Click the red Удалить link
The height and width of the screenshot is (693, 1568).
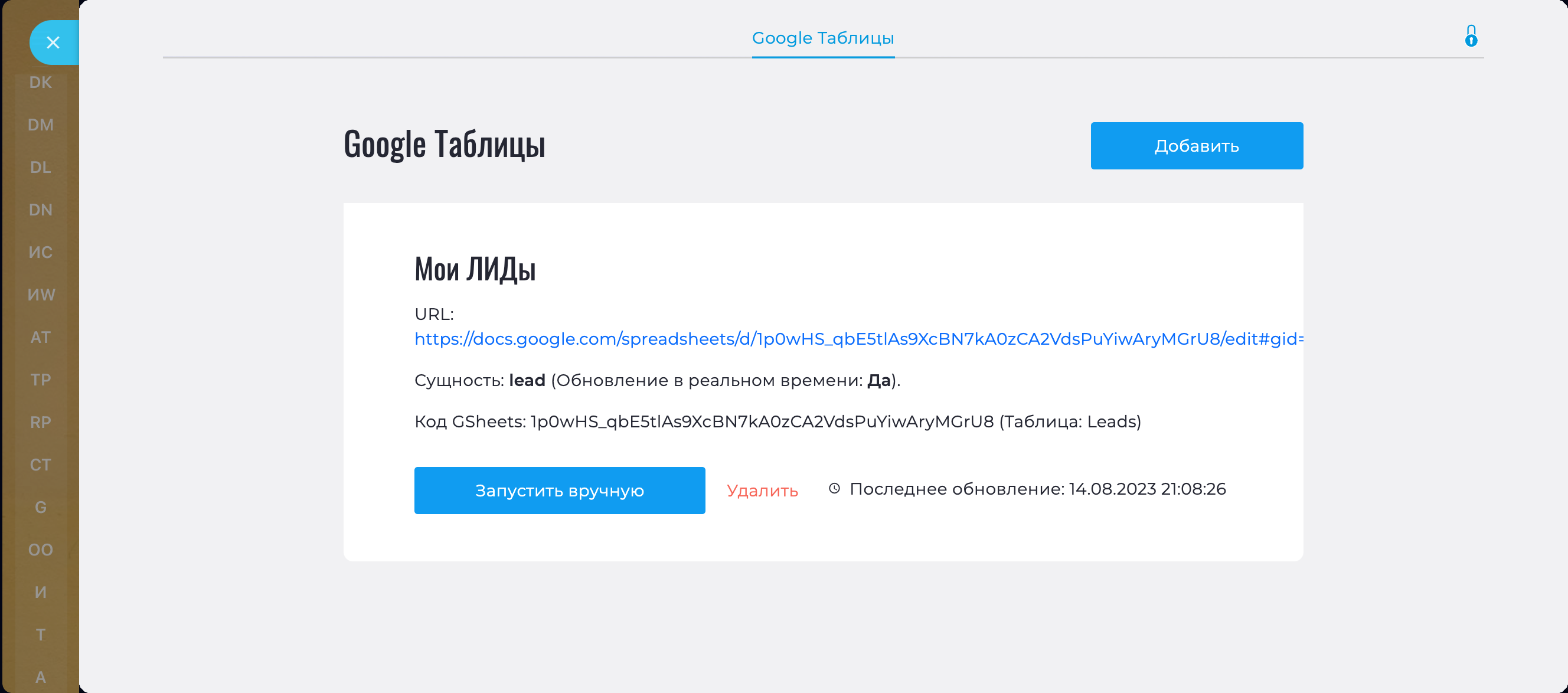(762, 491)
